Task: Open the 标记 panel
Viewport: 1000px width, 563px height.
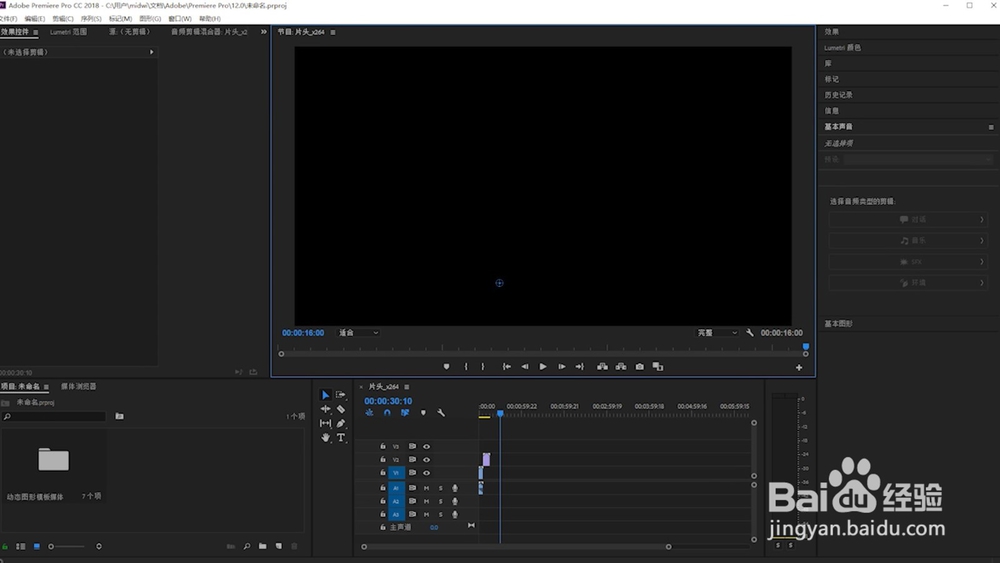Action: coord(832,79)
